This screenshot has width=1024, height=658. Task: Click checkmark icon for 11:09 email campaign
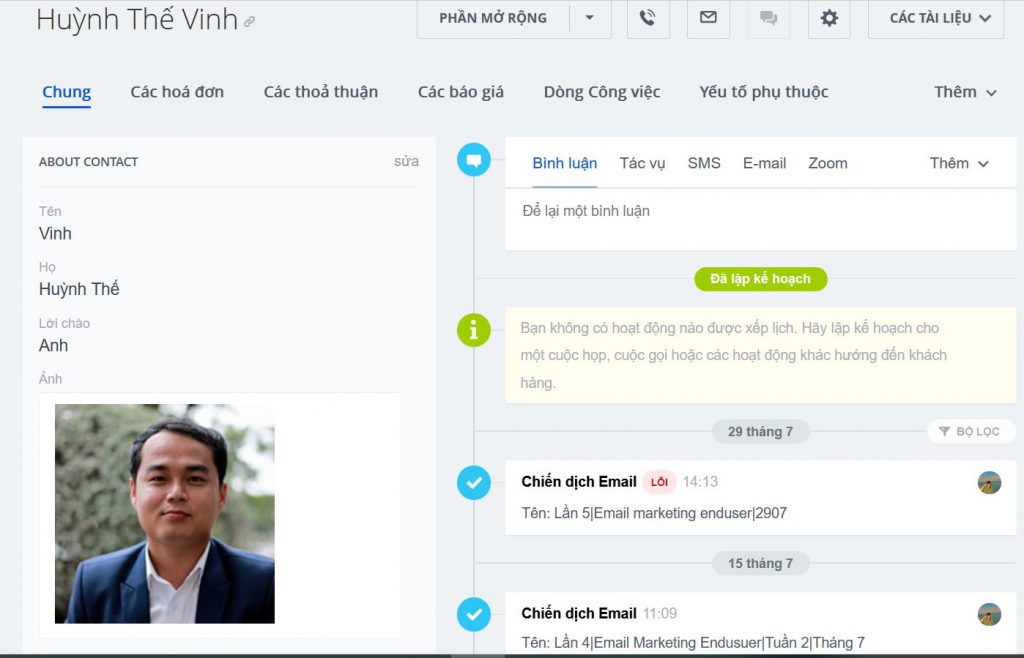(x=474, y=615)
